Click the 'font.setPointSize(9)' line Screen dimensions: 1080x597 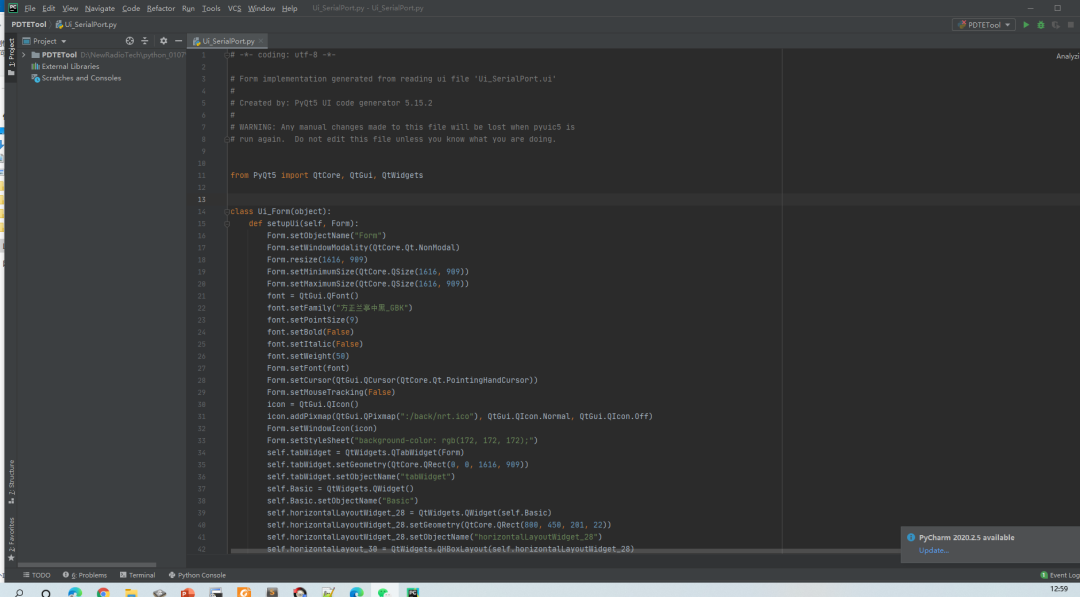coord(313,320)
